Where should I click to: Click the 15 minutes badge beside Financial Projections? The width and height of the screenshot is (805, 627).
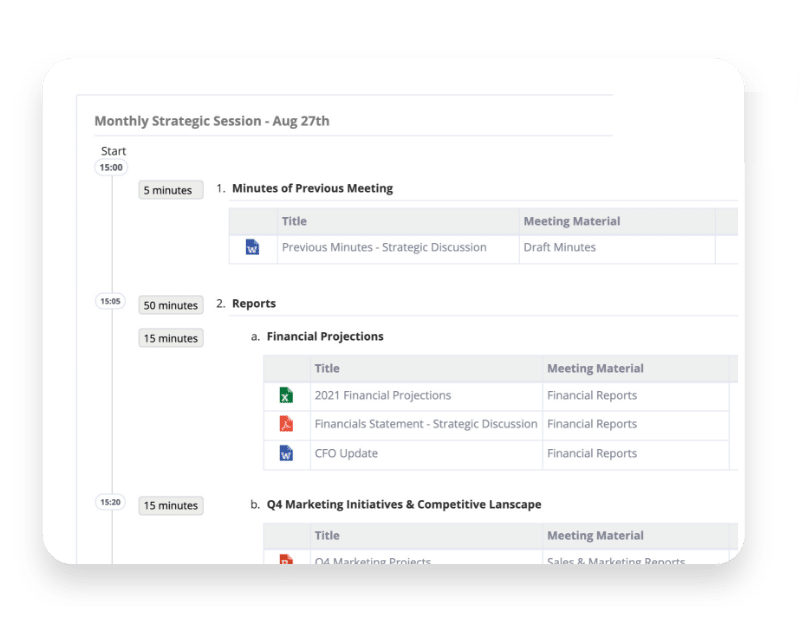[x=171, y=338]
